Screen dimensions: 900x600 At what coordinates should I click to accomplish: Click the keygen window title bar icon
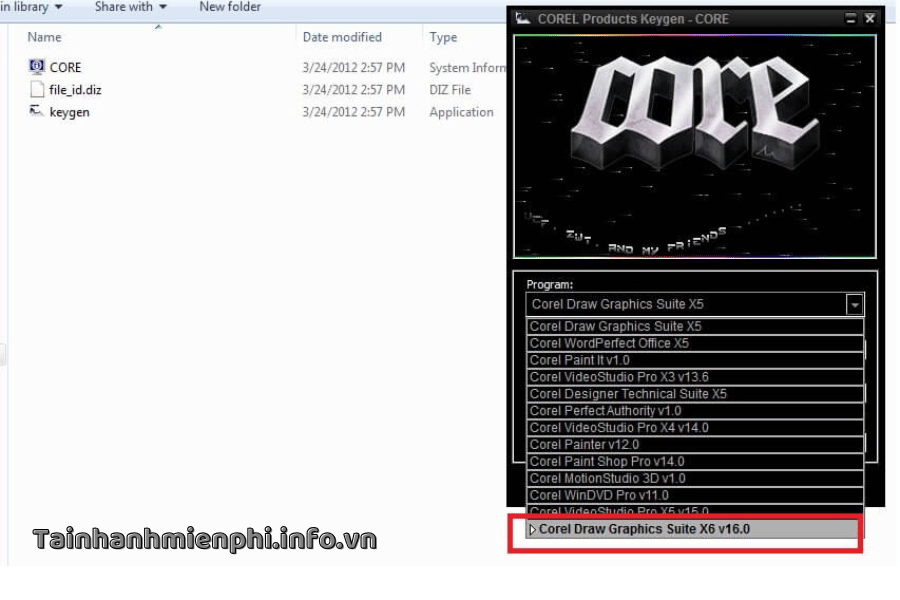point(523,18)
